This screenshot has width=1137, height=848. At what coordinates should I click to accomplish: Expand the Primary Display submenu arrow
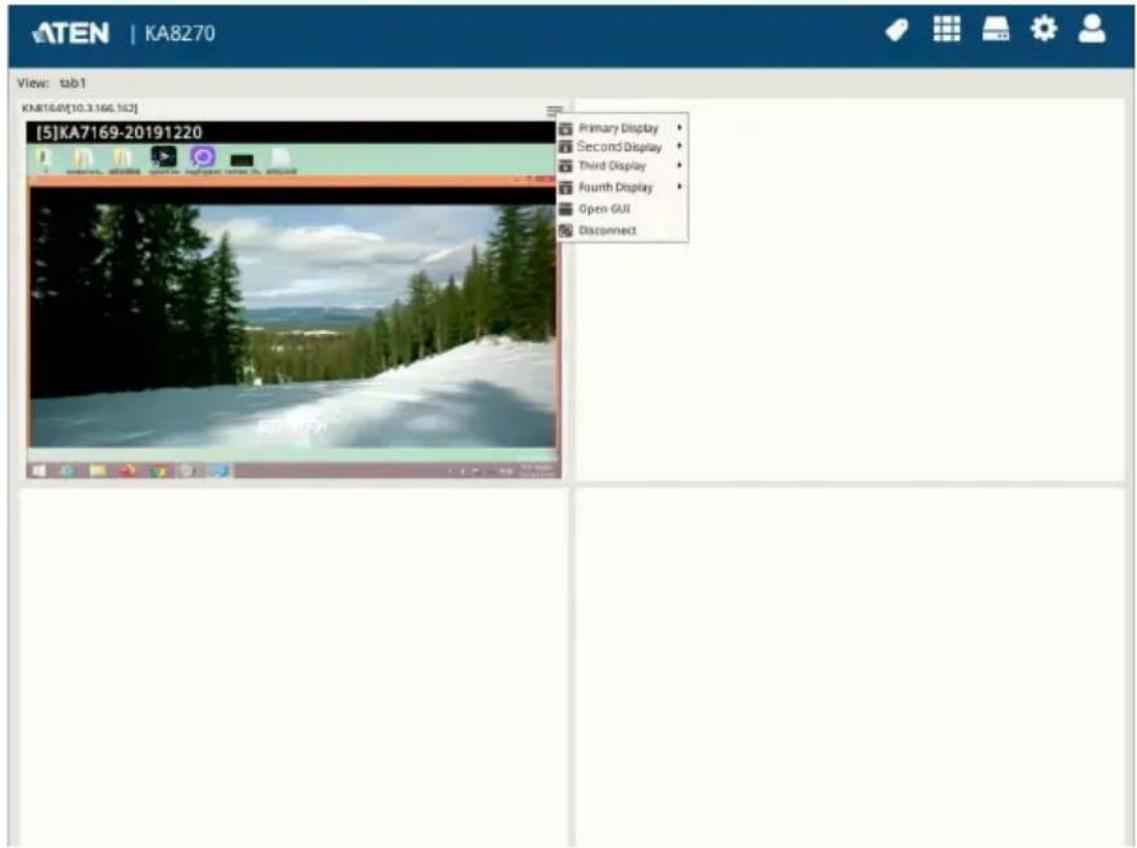tap(679, 128)
